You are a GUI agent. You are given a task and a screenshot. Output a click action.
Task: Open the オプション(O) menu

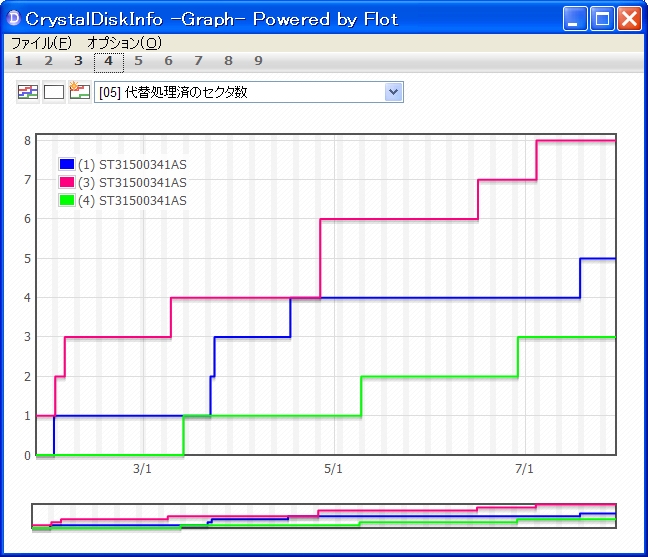tap(123, 43)
